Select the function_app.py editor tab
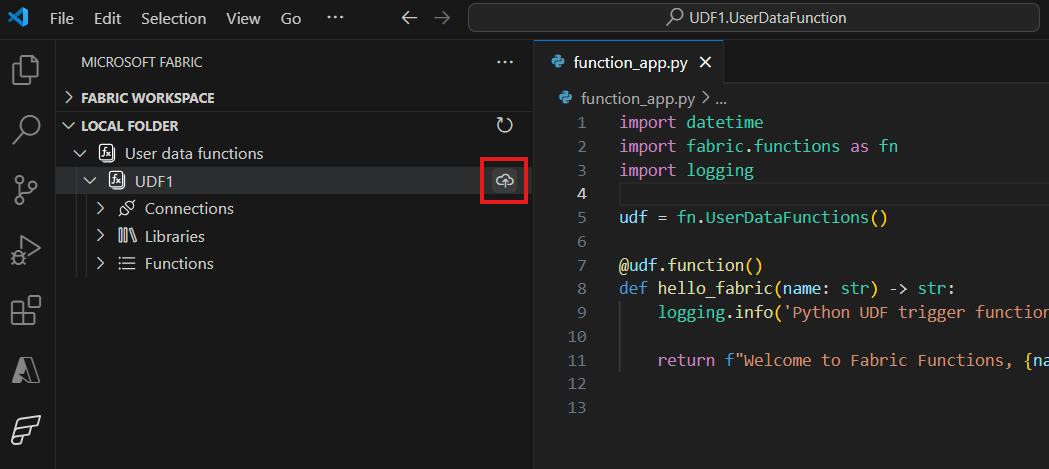The width and height of the screenshot is (1049, 469). pyautogui.click(x=629, y=62)
